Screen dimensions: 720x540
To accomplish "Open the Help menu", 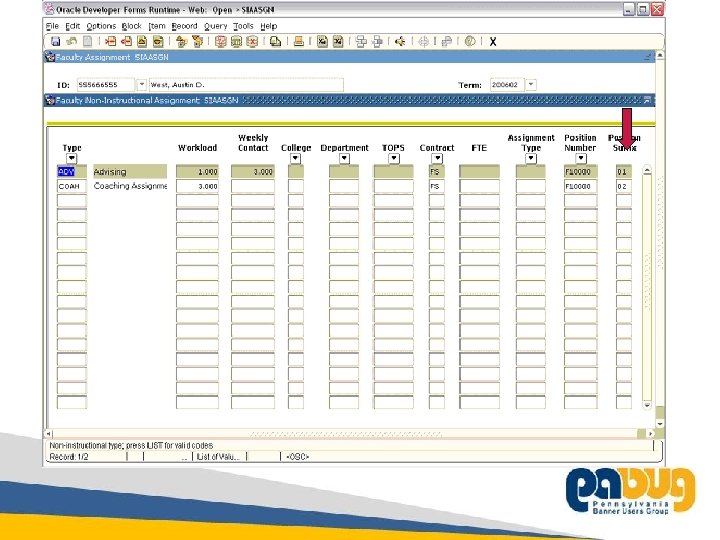I will tap(269, 26).
